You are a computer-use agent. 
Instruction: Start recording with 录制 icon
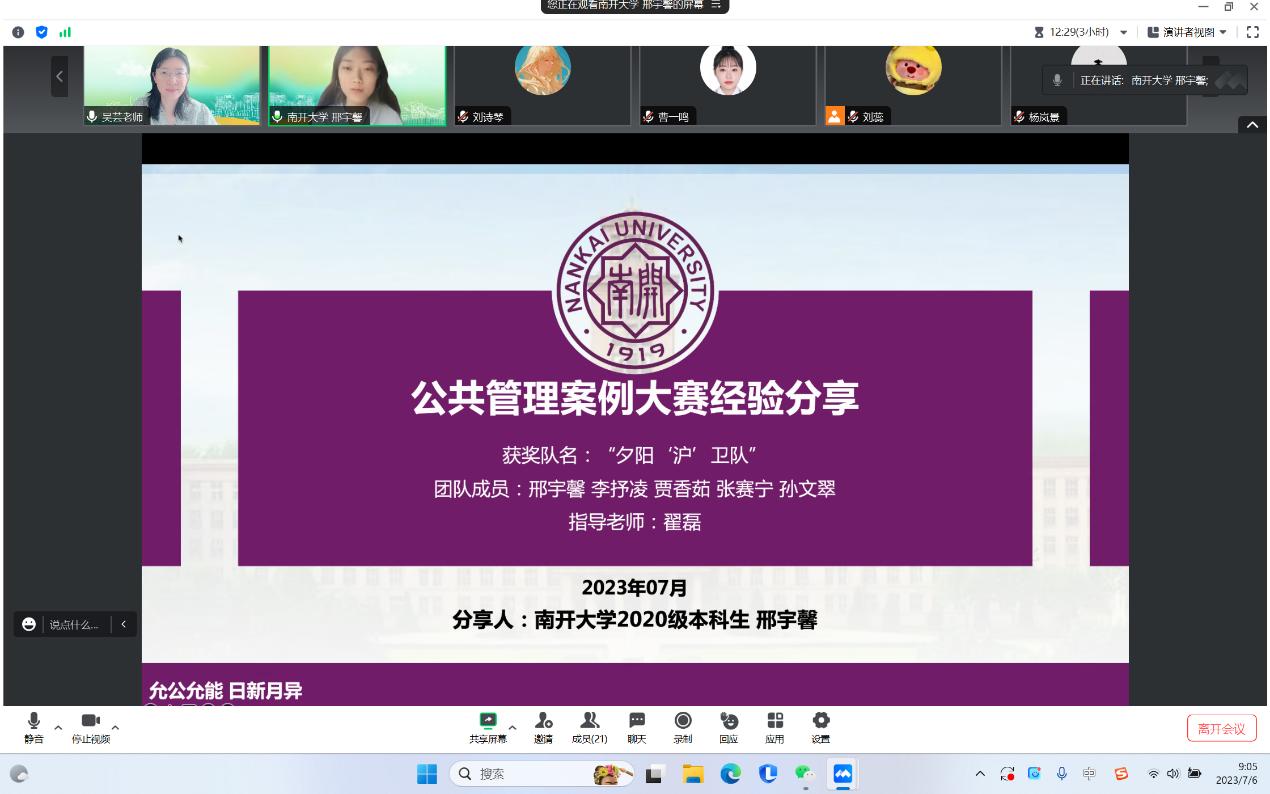[x=683, y=727]
